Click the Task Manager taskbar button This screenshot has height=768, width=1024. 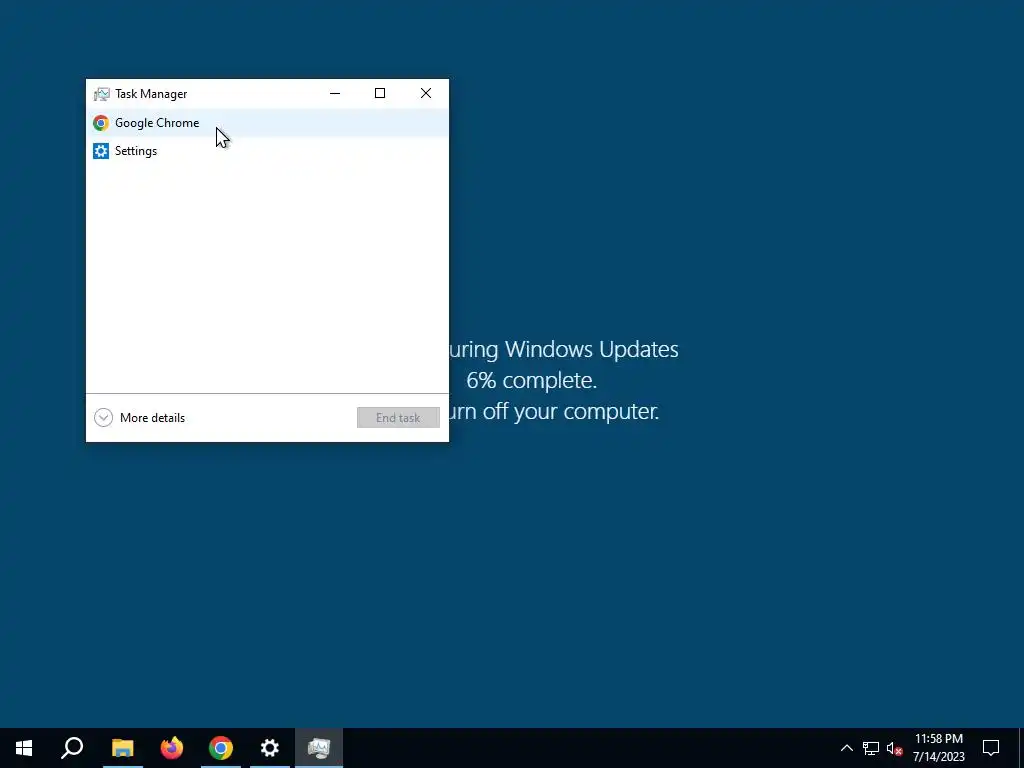click(319, 748)
